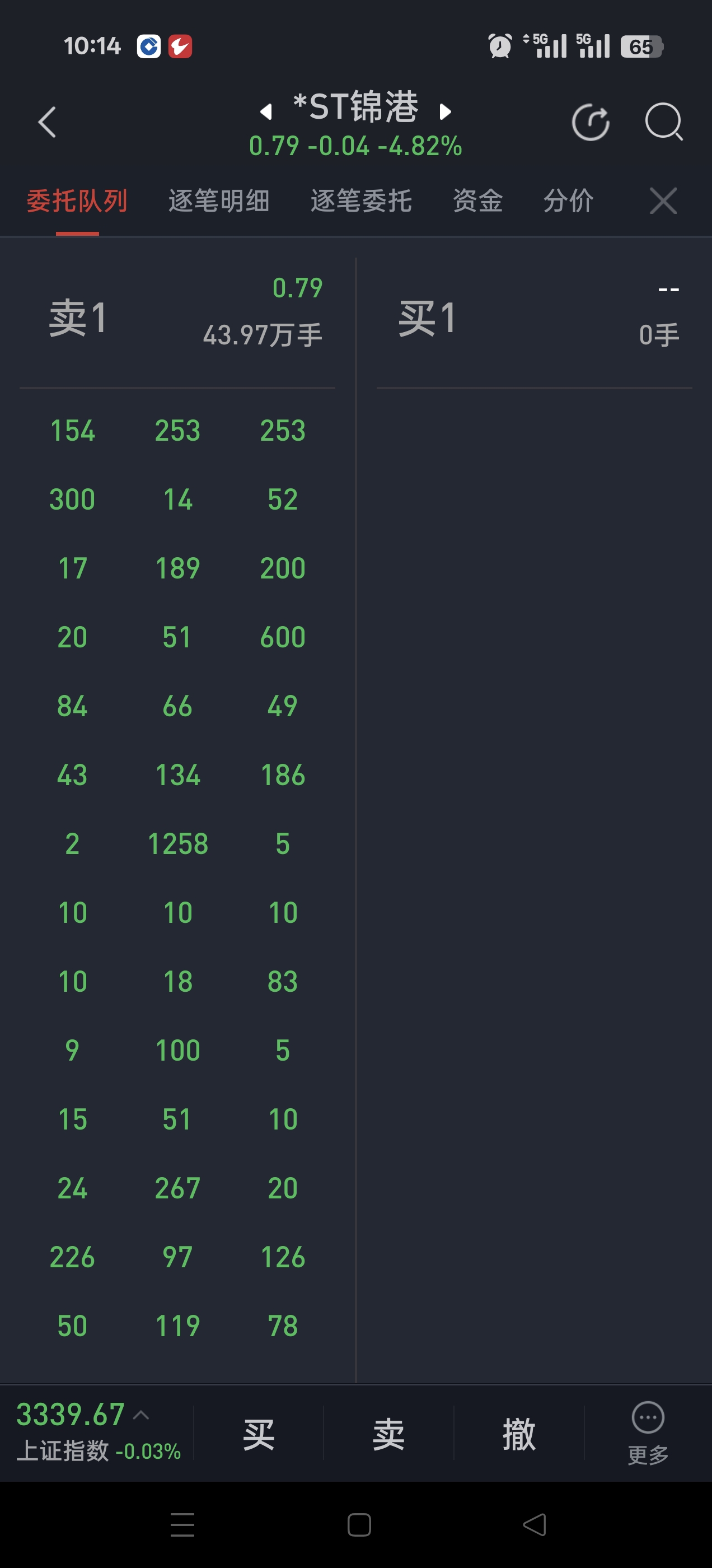
Task: Expand the 上证指数 index bar caret
Action: [x=141, y=1415]
